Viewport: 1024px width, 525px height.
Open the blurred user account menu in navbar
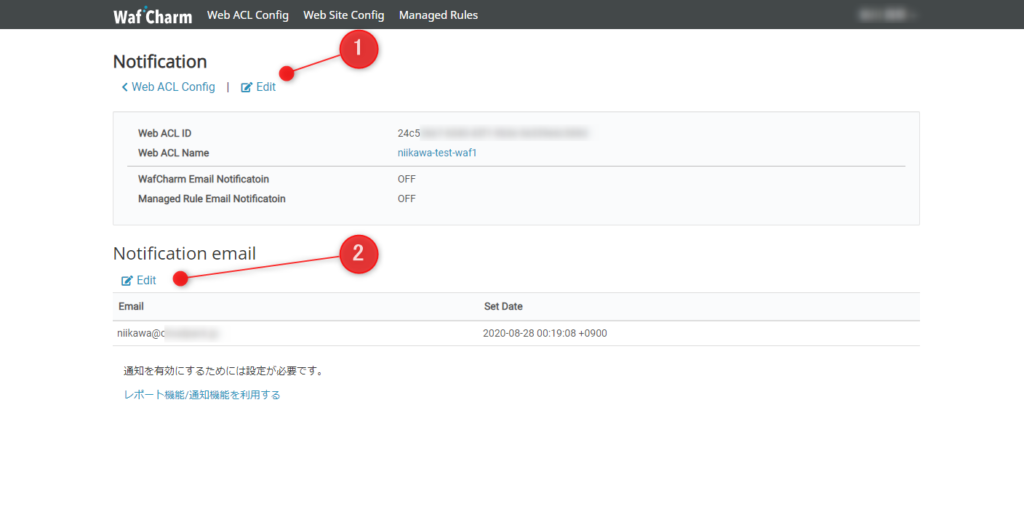(x=885, y=15)
